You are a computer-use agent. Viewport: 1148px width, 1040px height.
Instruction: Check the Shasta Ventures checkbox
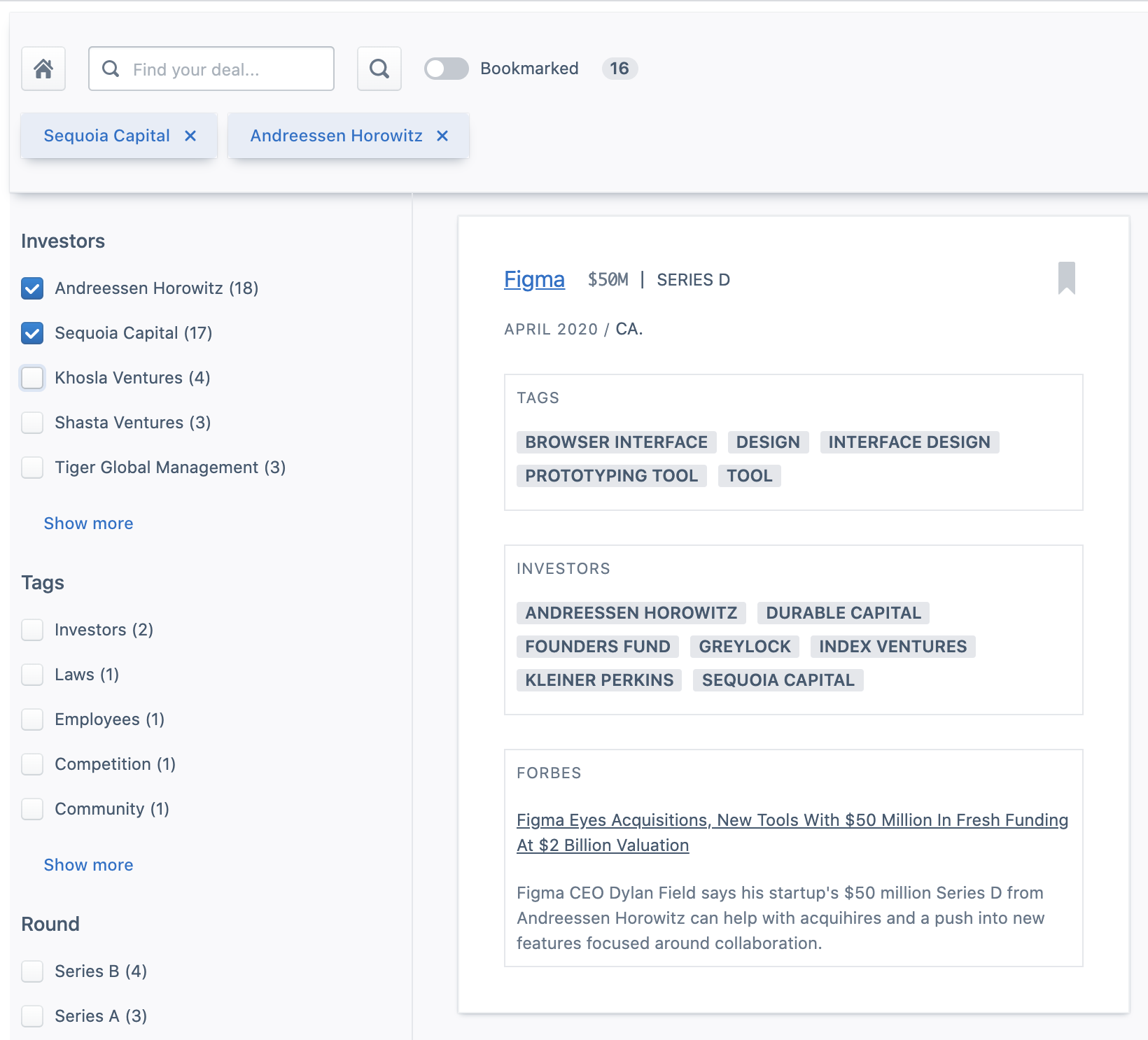pyautogui.click(x=32, y=423)
